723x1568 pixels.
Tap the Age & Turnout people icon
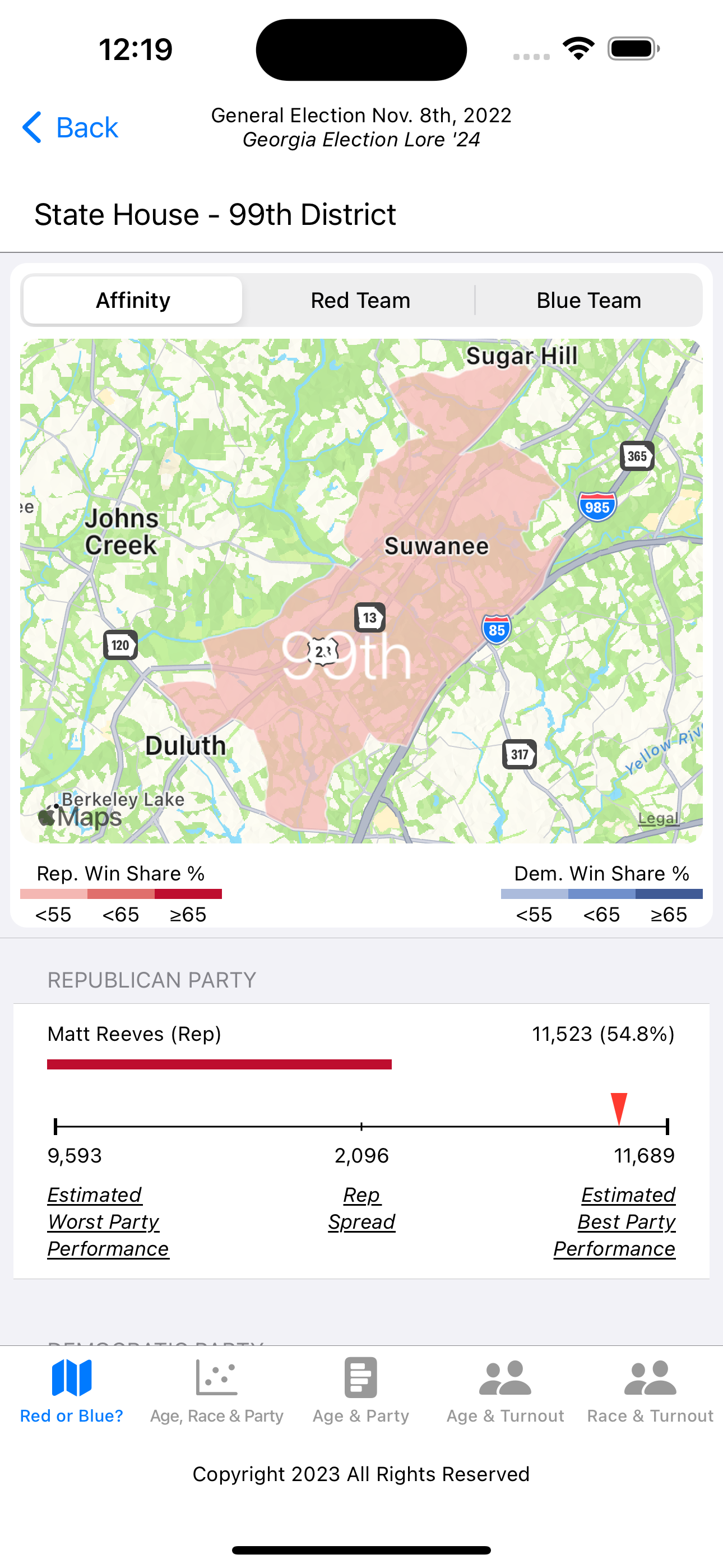tap(505, 1377)
